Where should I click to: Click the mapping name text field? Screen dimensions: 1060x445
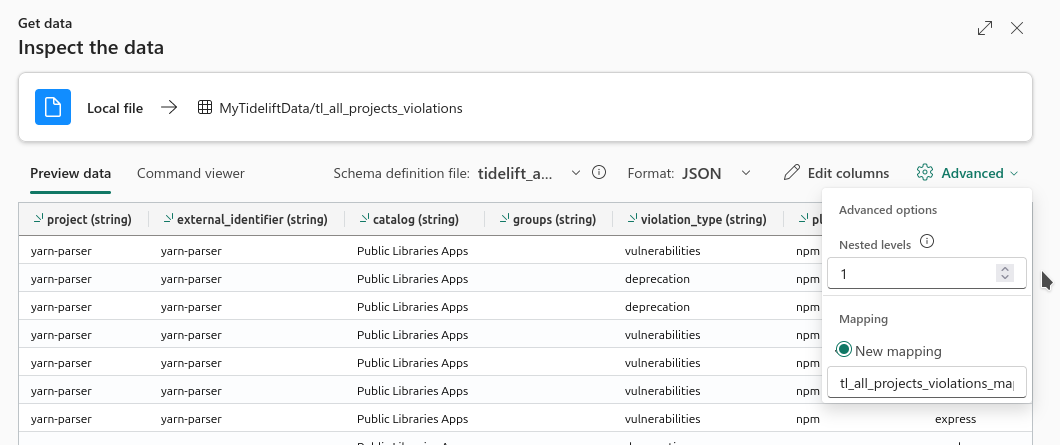(927, 383)
